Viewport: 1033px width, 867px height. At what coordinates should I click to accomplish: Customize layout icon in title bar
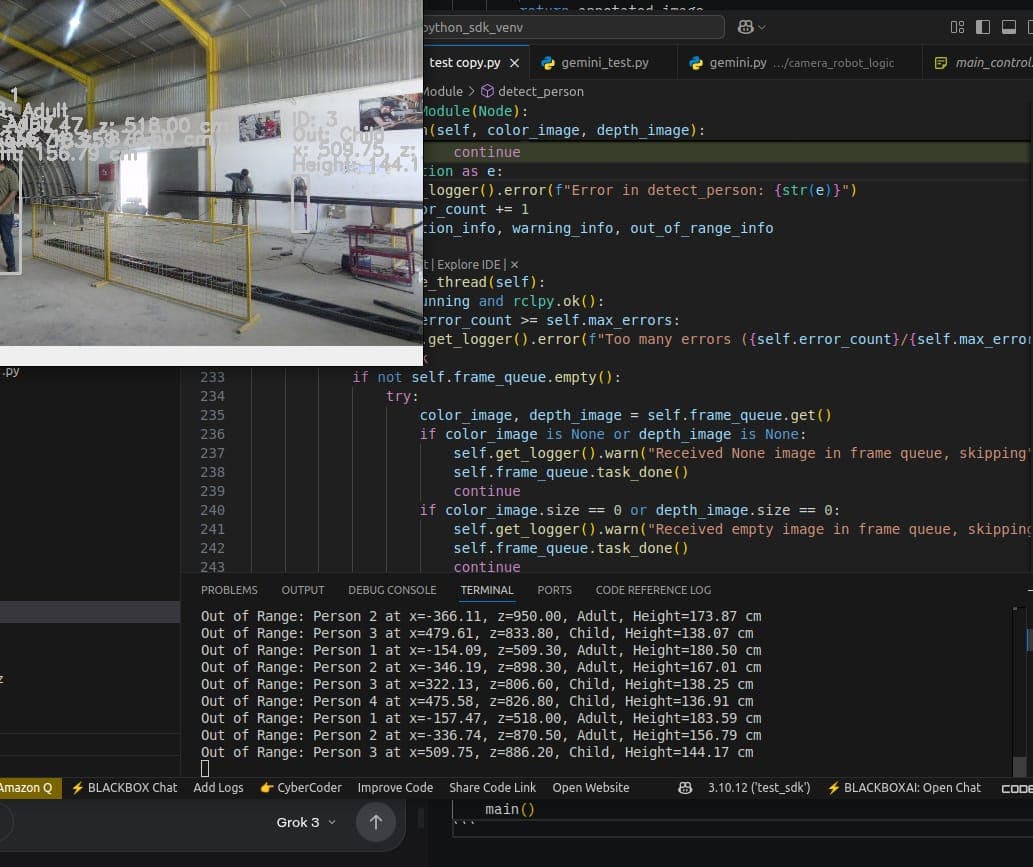point(957,27)
